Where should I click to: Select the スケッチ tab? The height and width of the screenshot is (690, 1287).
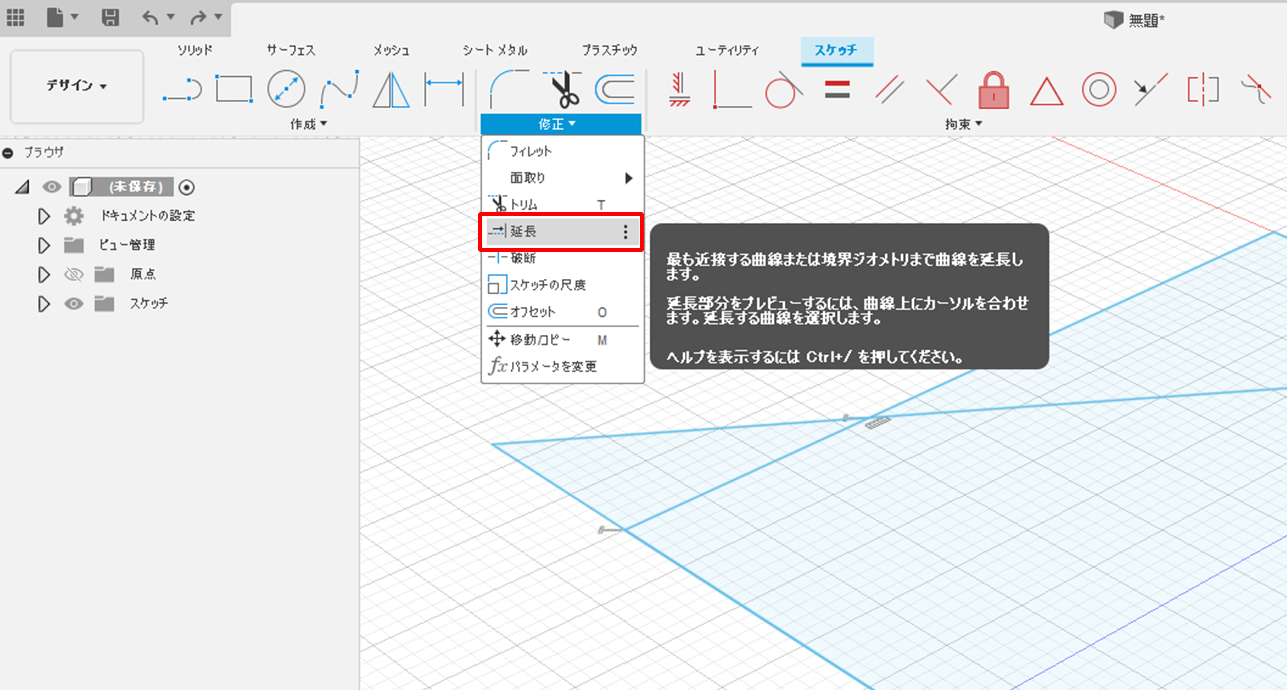[x=837, y=50]
